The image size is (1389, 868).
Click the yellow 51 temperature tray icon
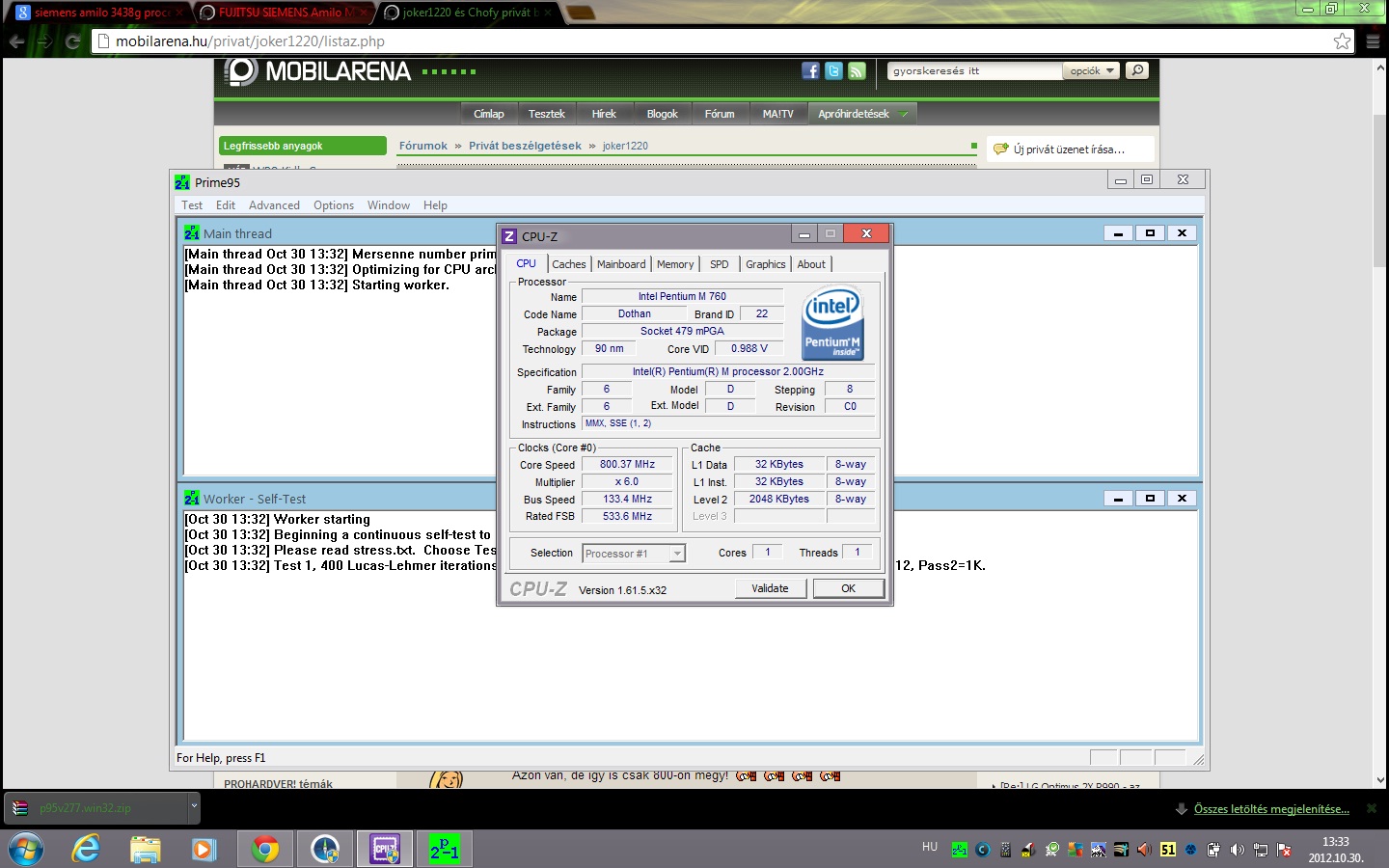(1168, 850)
